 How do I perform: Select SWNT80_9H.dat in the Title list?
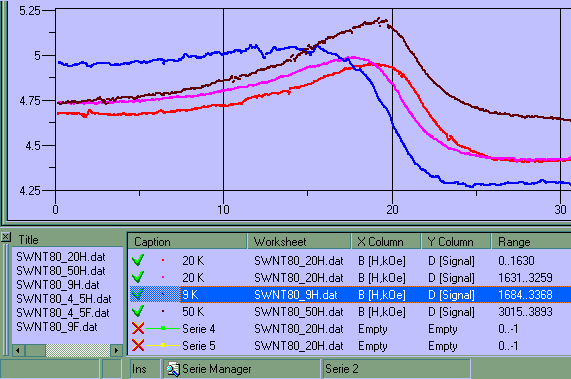(58, 285)
